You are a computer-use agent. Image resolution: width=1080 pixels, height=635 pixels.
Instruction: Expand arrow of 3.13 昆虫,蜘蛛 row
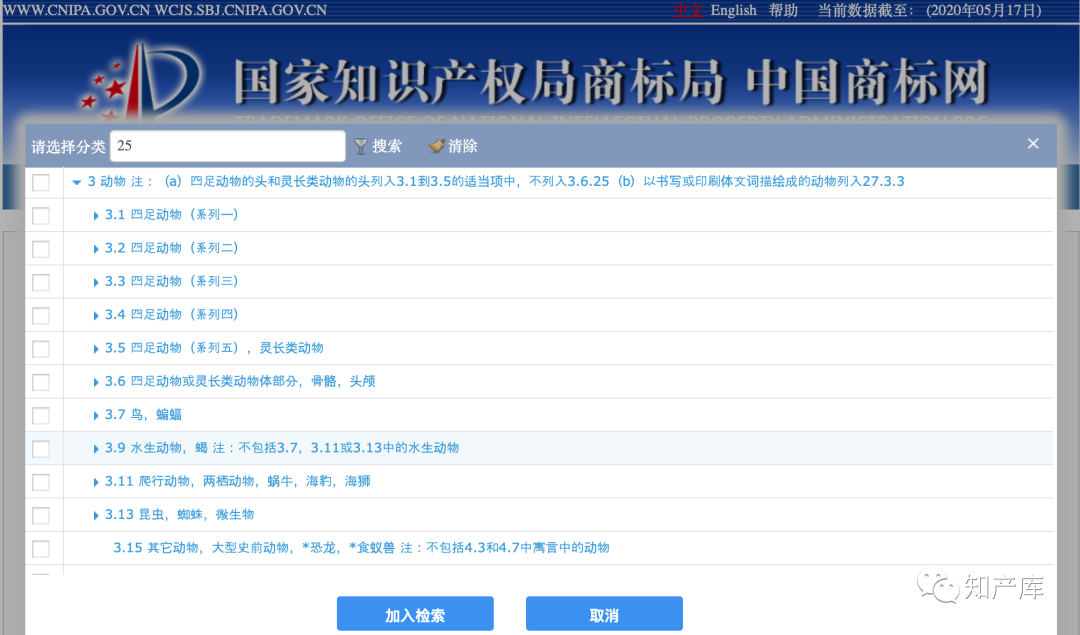96,515
